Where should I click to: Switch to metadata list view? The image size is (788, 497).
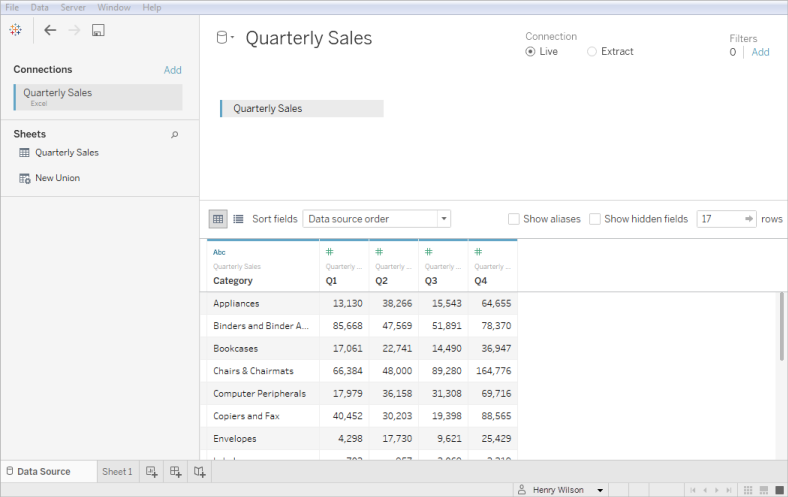[x=238, y=219]
